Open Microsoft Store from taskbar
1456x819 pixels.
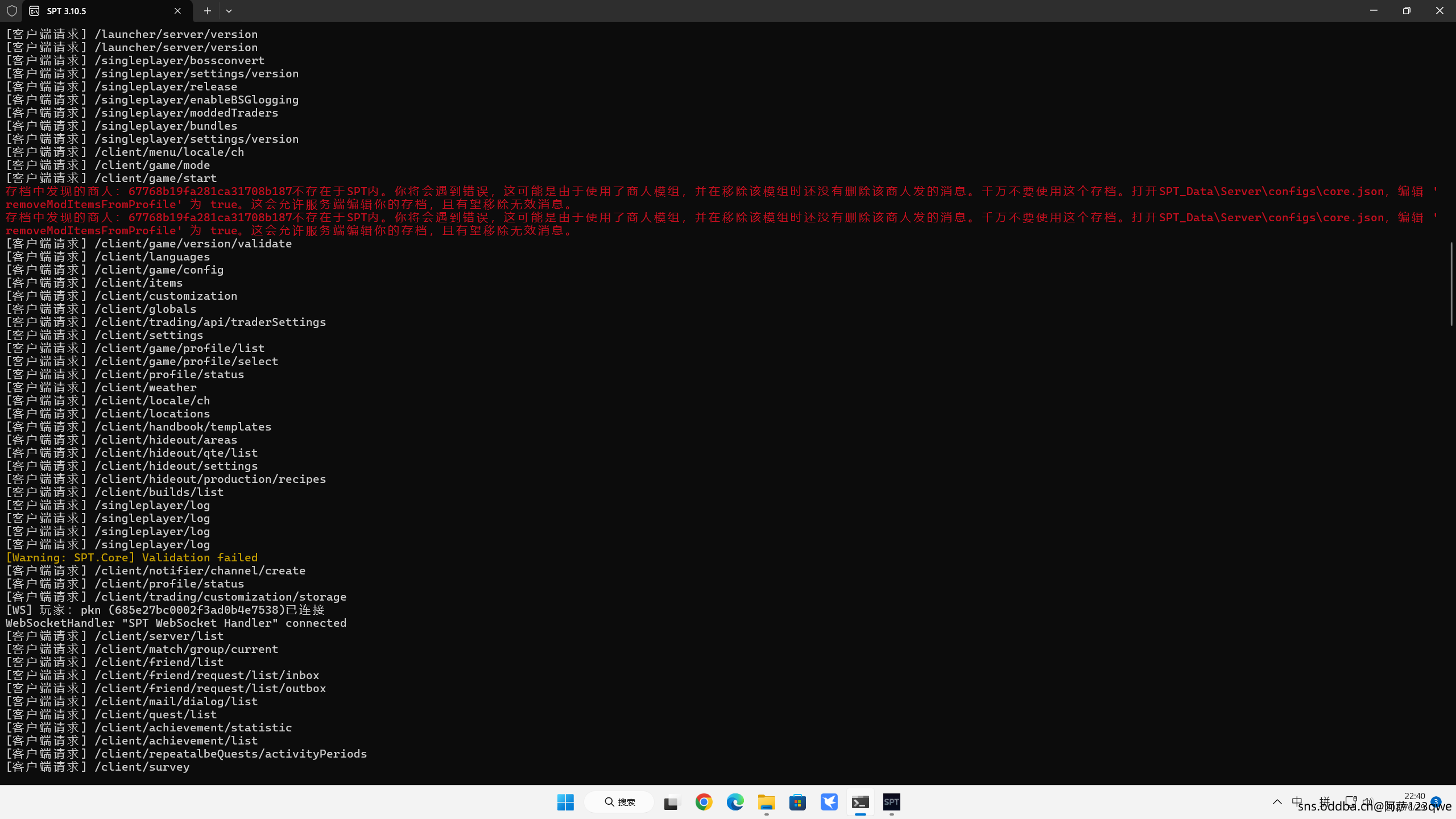point(797,802)
